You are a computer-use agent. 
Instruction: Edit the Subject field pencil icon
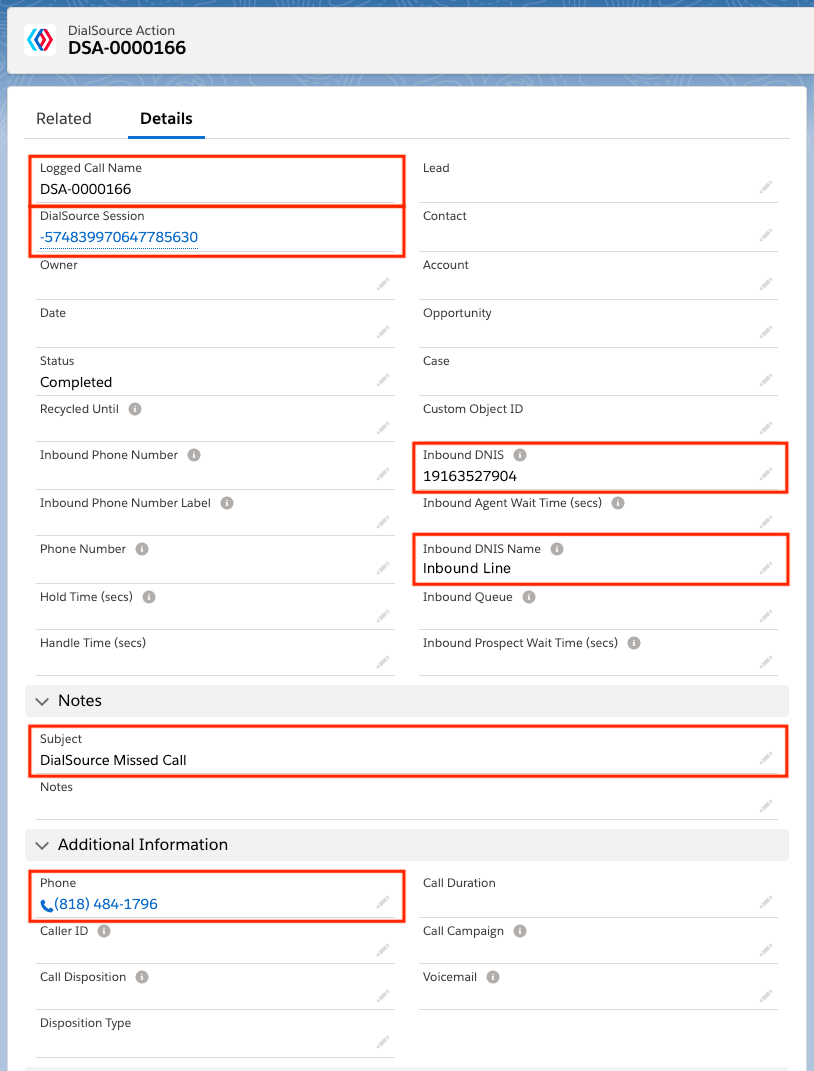pyautogui.click(x=766, y=758)
